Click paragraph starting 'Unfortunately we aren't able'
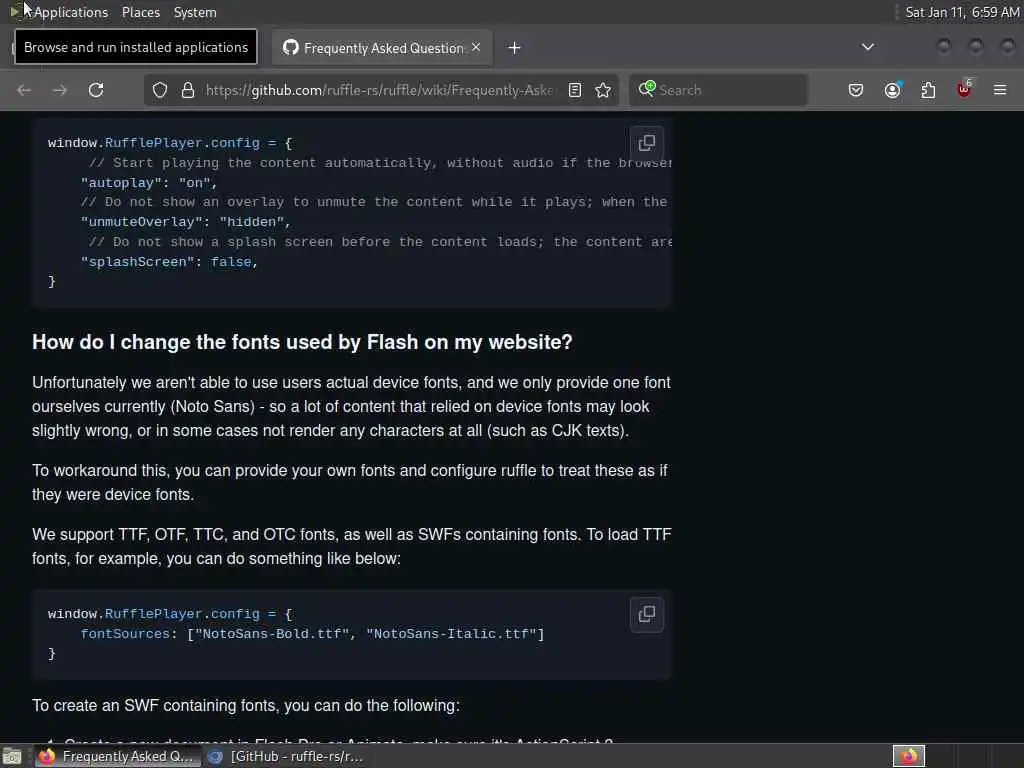Screen dimensions: 1024x768 351,406
